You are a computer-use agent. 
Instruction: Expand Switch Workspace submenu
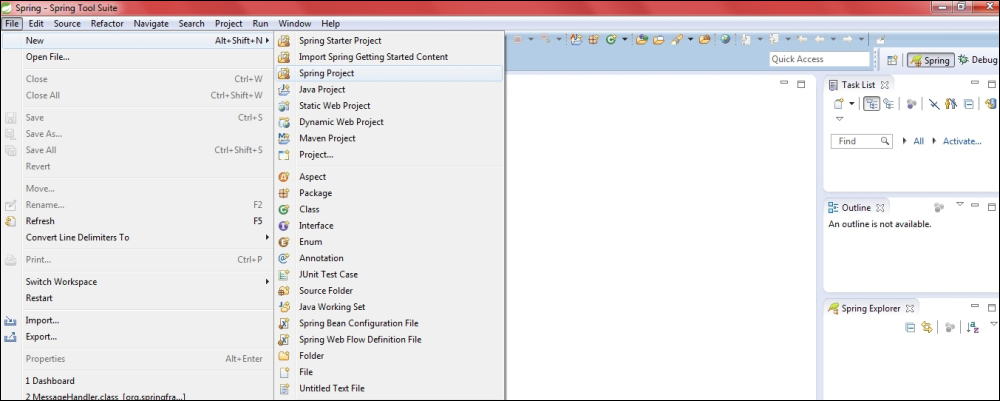click(x=137, y=281)
